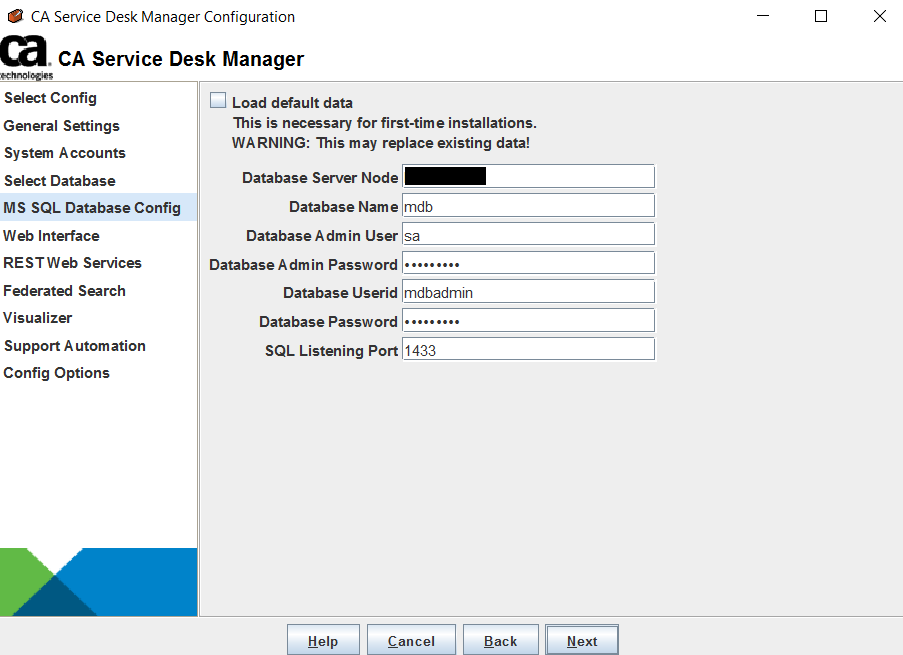
Task: Open Select Database step
Action: click(x=60, y=181)
